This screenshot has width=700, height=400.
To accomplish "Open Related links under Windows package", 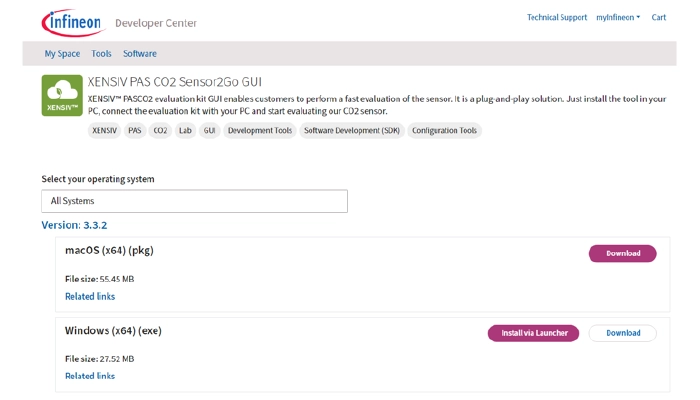I will (90, 376).
